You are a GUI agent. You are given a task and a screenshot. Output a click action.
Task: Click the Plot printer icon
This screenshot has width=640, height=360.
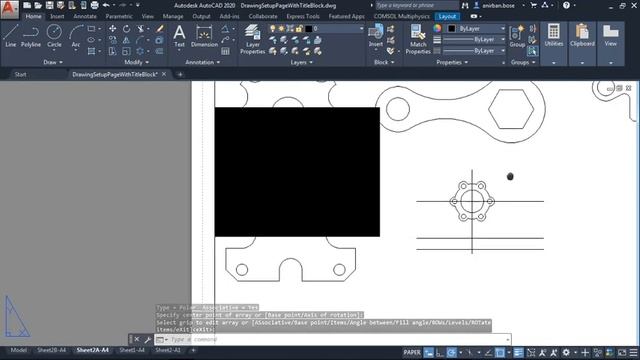94,5
